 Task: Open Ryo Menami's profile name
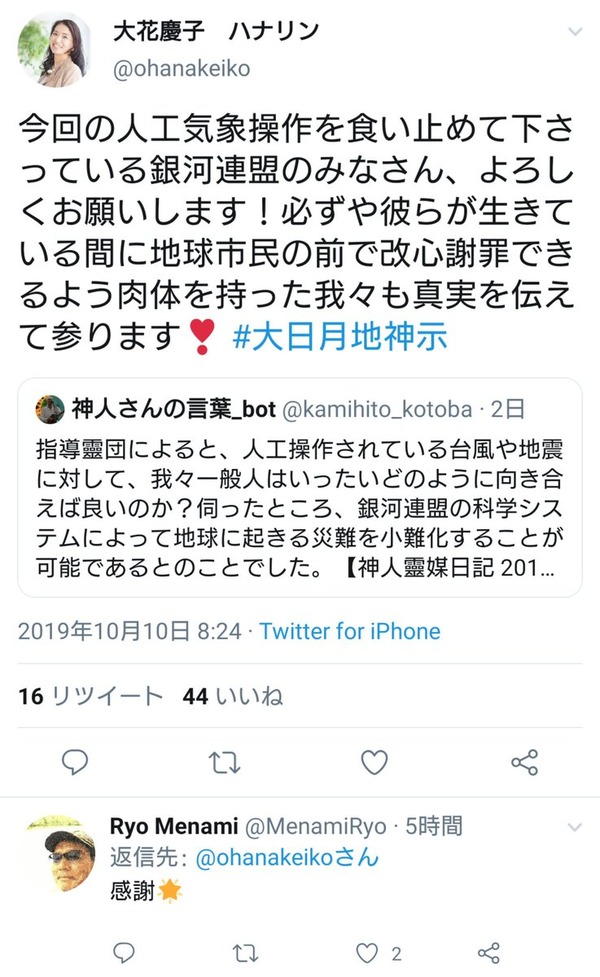tap(174, 826)
